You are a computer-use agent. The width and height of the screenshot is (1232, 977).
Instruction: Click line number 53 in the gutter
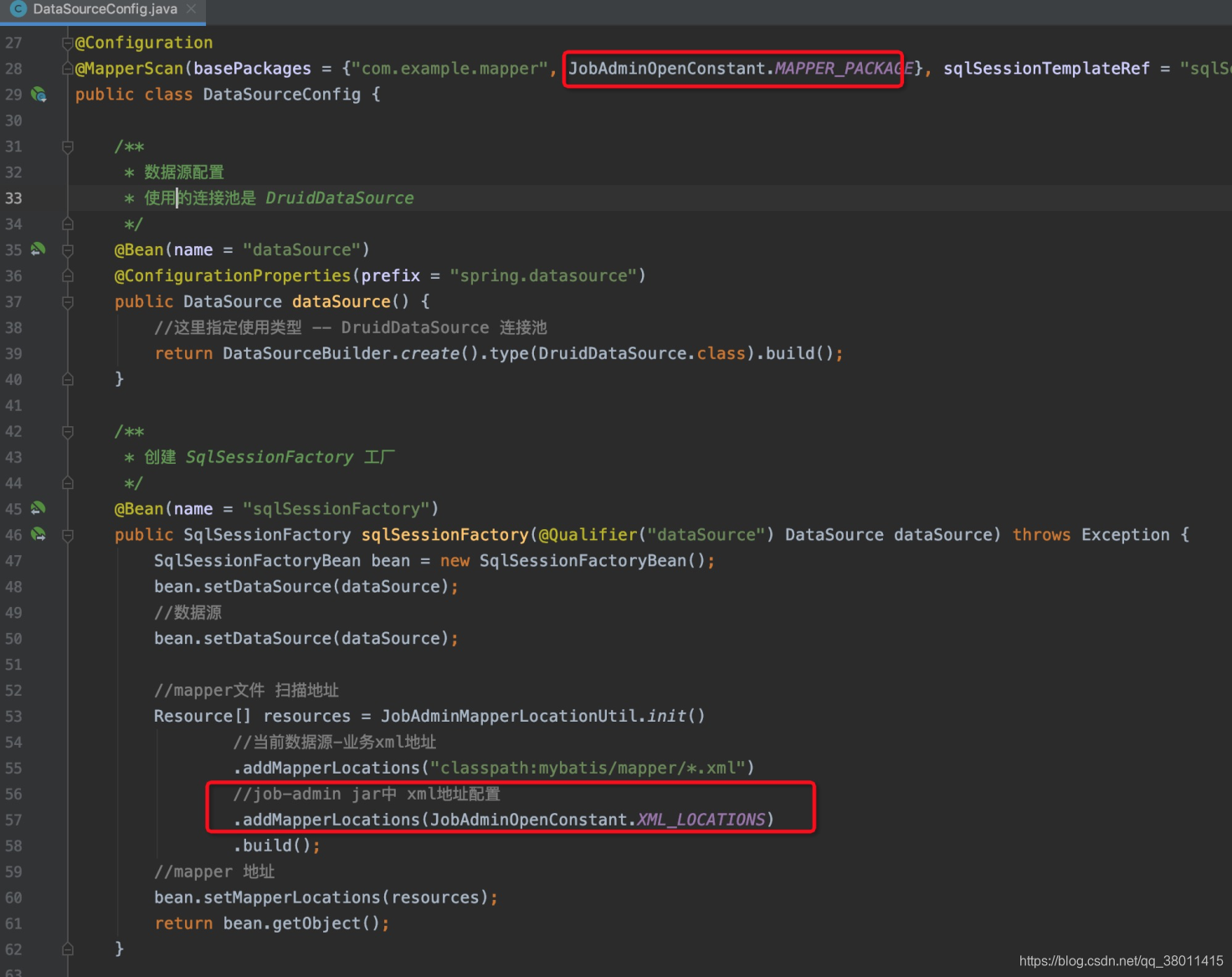13,717
